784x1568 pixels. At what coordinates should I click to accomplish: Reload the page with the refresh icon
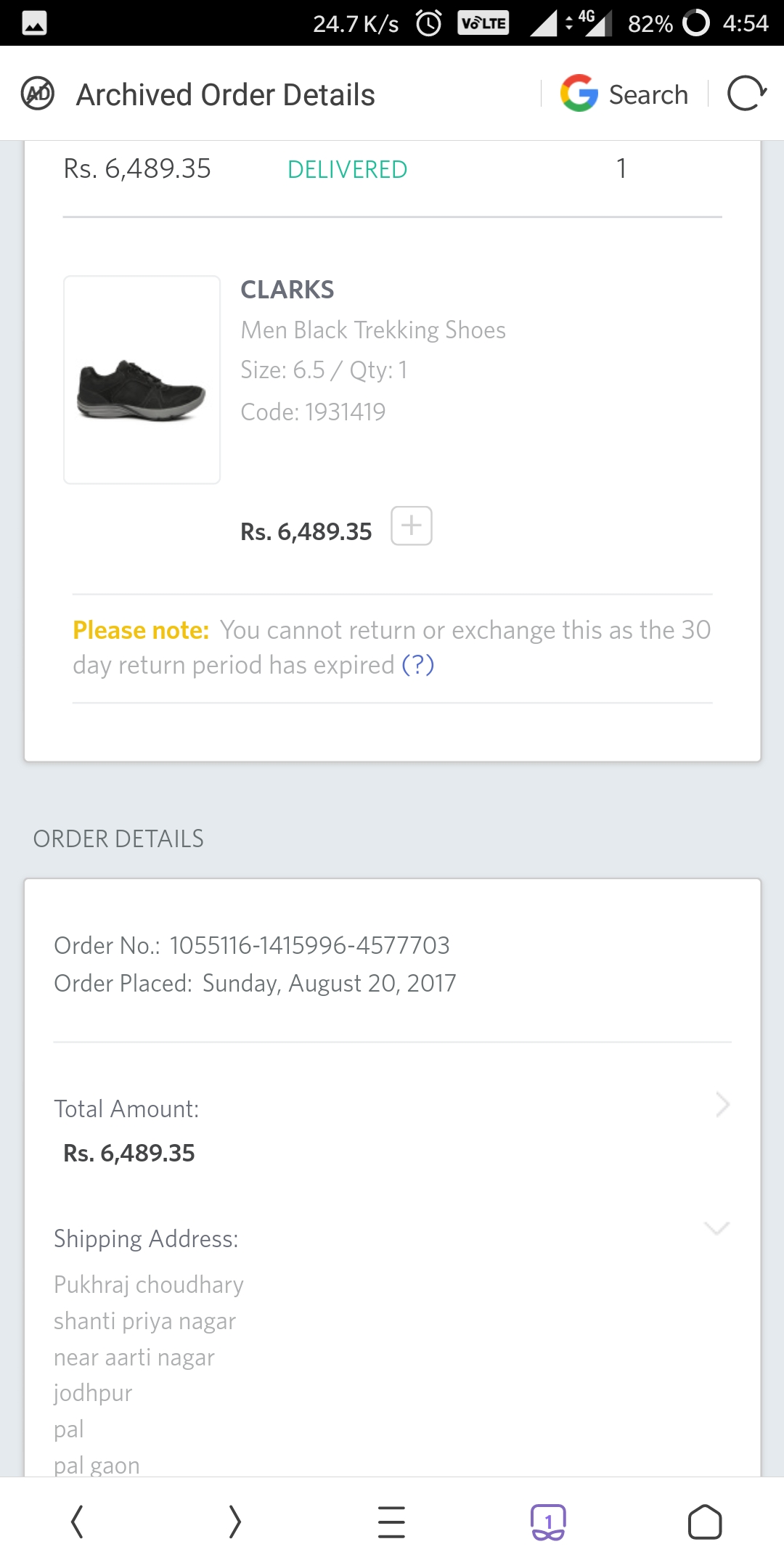(746, 94)
